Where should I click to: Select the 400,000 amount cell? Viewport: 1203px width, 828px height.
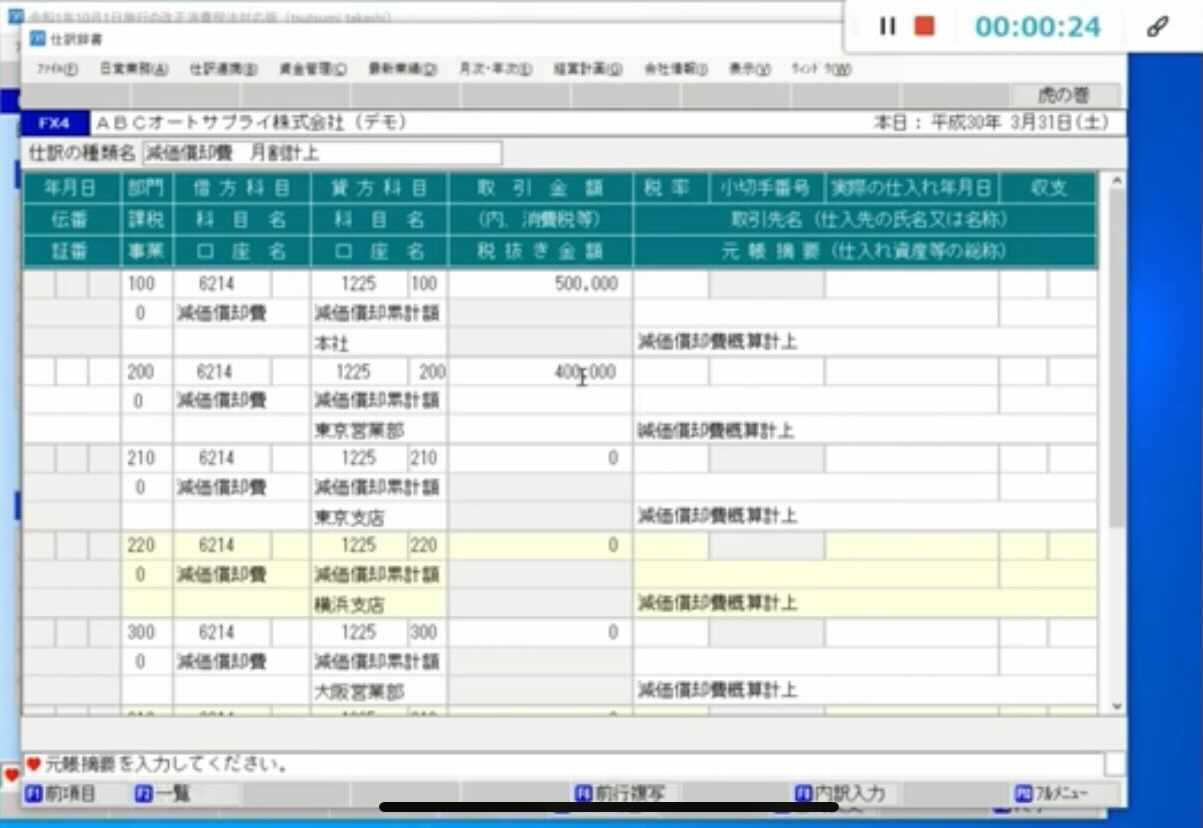[x=540, y=372]
